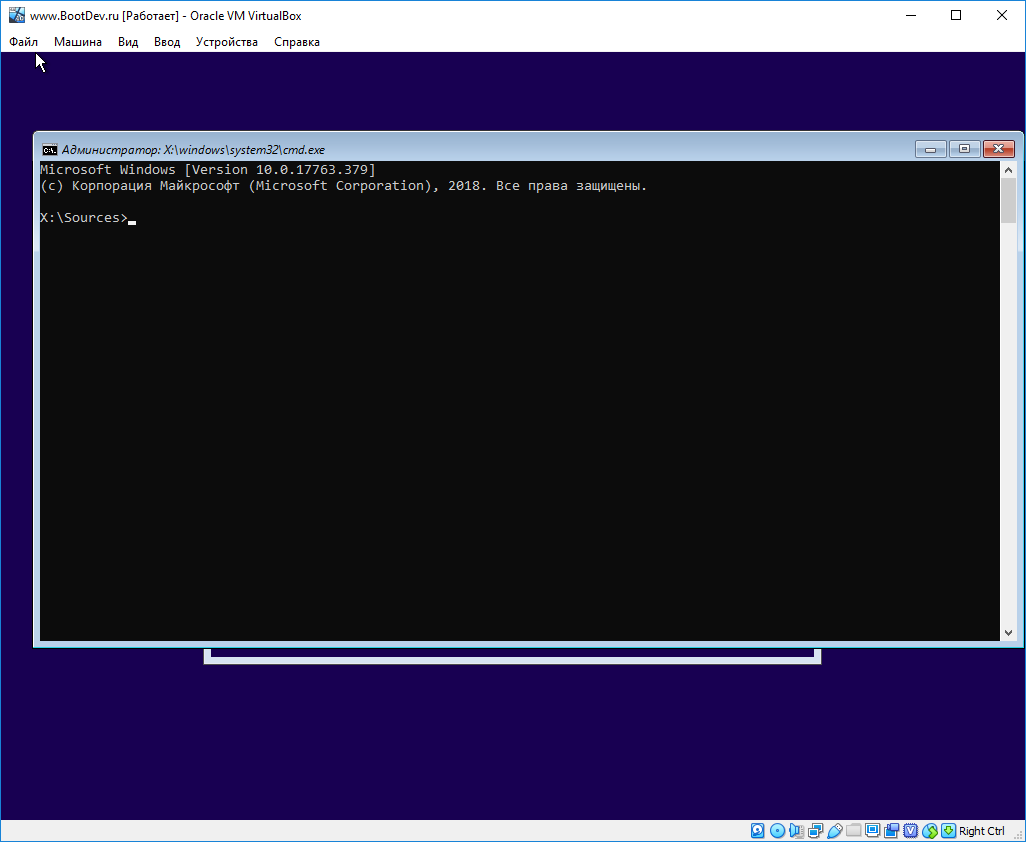
Task: Close the VirtualBox VM window
Action: coord(1002,15)
